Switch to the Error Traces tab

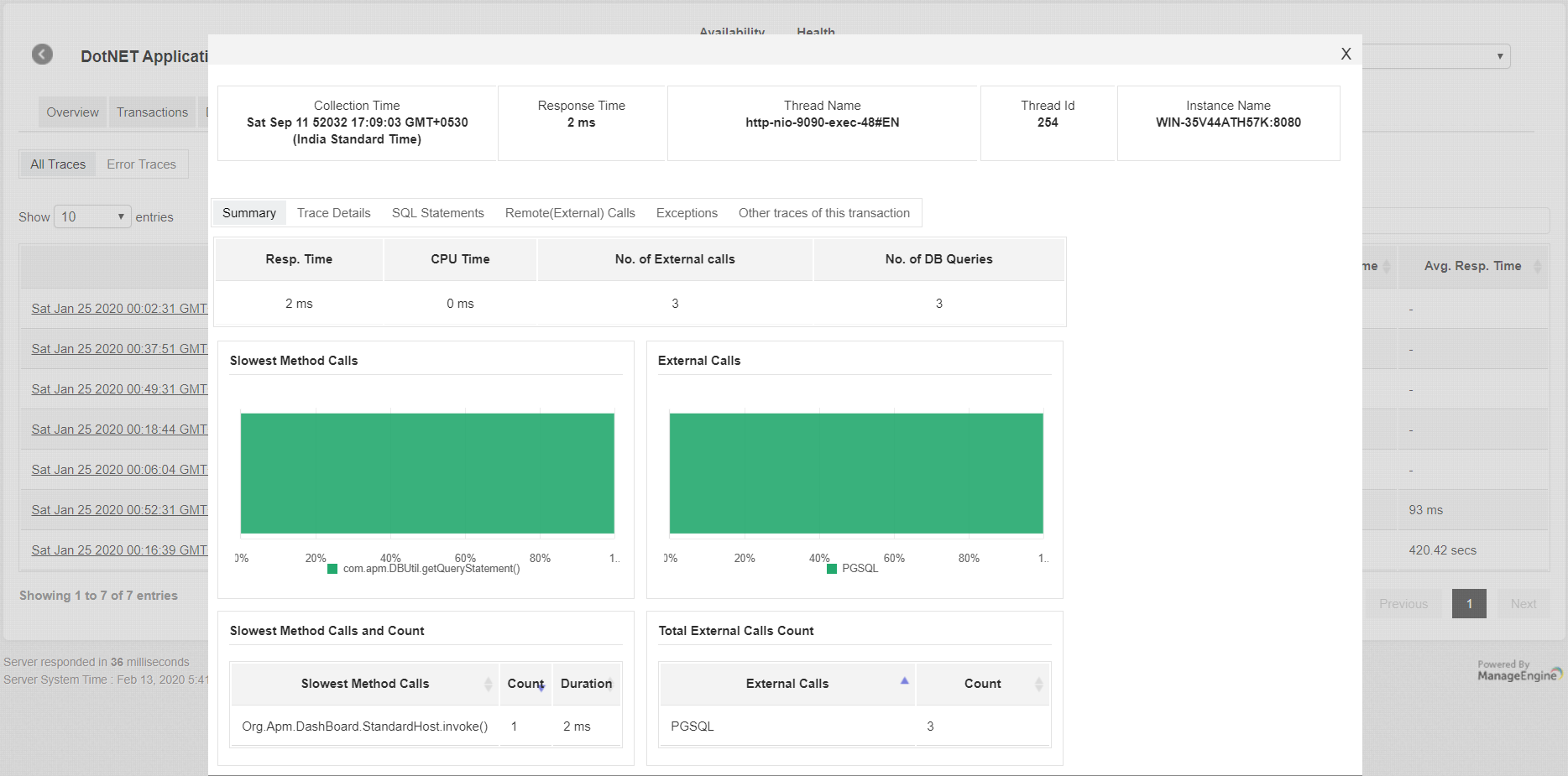click(141, 164)
